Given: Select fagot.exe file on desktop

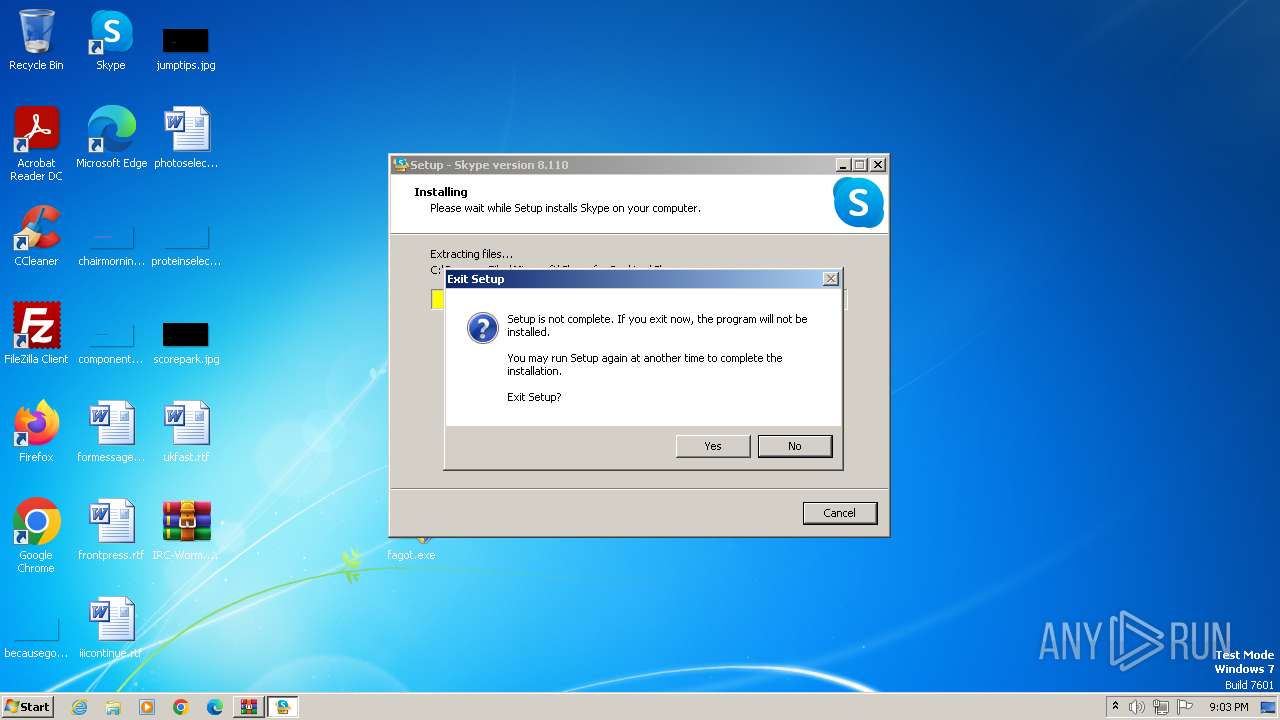Looking at the screenshot, I should pos(411,549).
